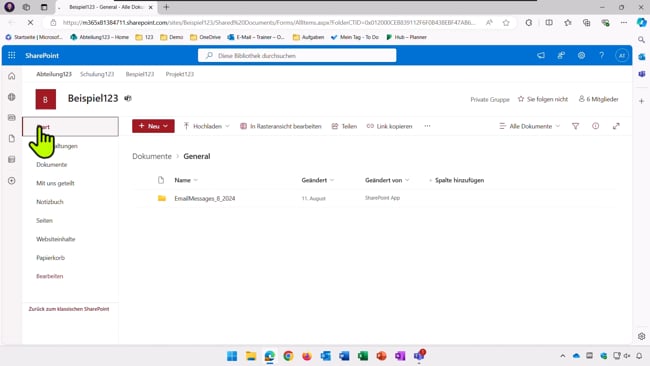
Task: Show hidden system tray icons chevron
Action: (x=563, y=356)
